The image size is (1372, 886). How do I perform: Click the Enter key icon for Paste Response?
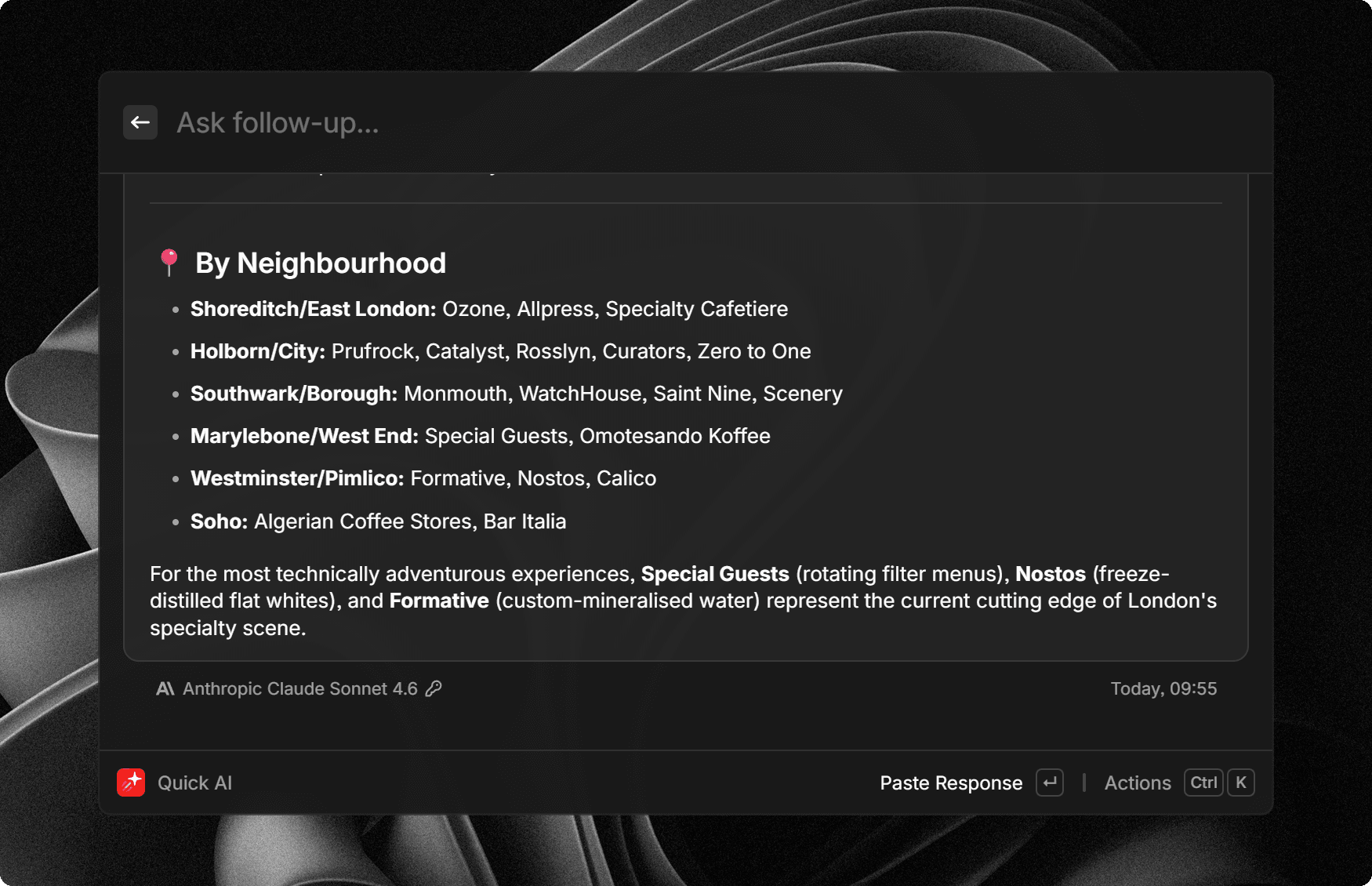1050,783
